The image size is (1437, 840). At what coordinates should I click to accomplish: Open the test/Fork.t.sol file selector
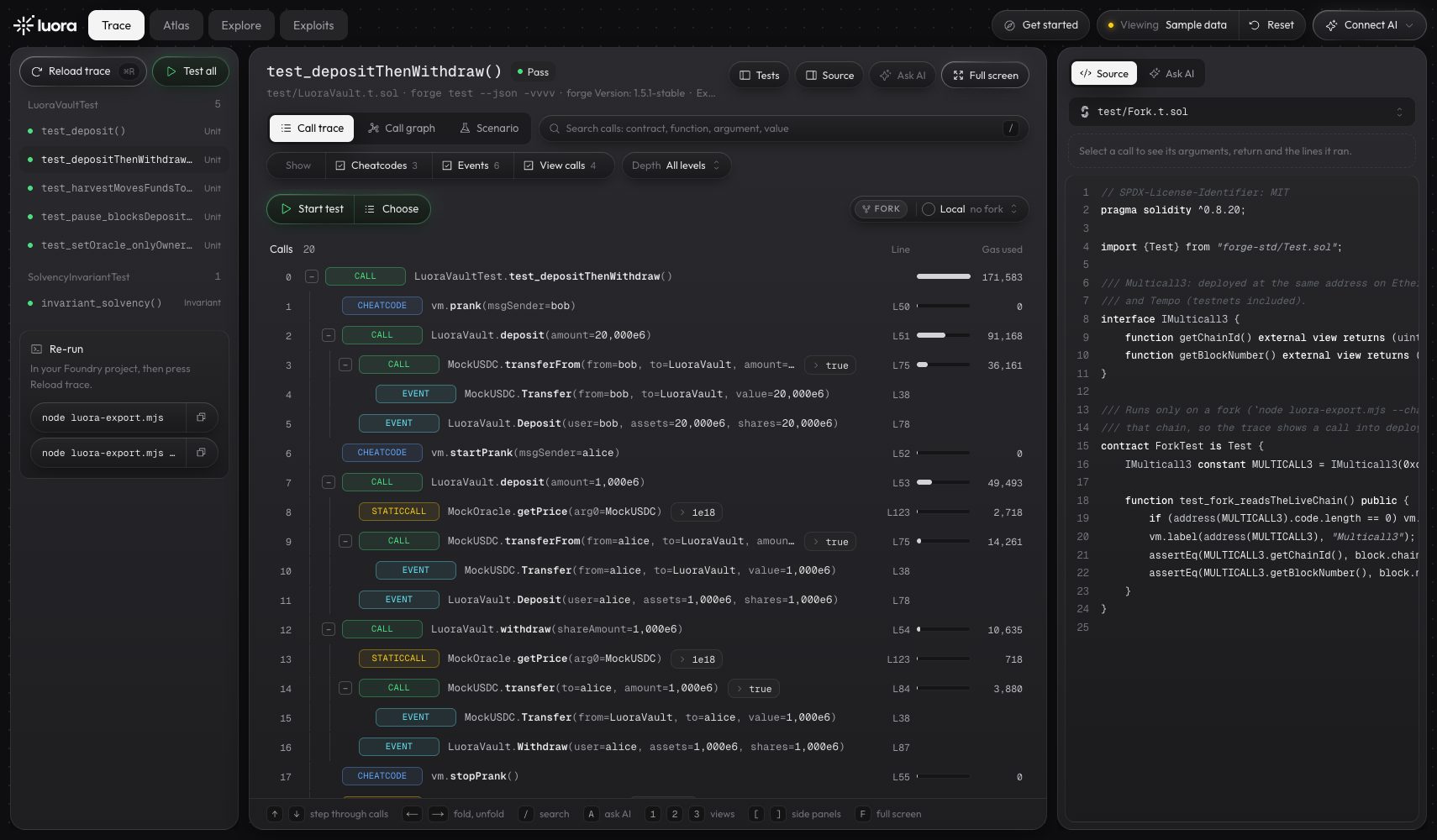click(1242, 112)
